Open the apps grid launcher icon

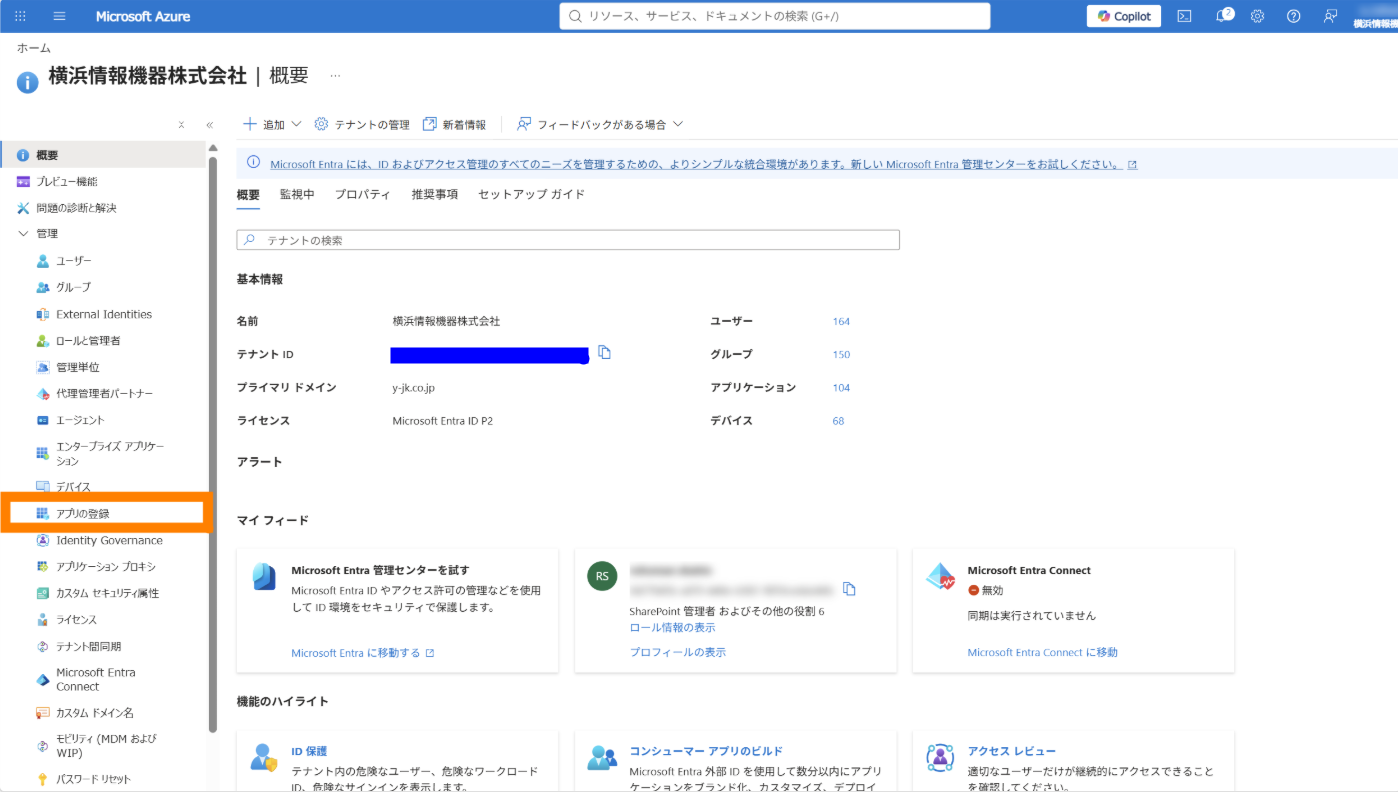20,16
